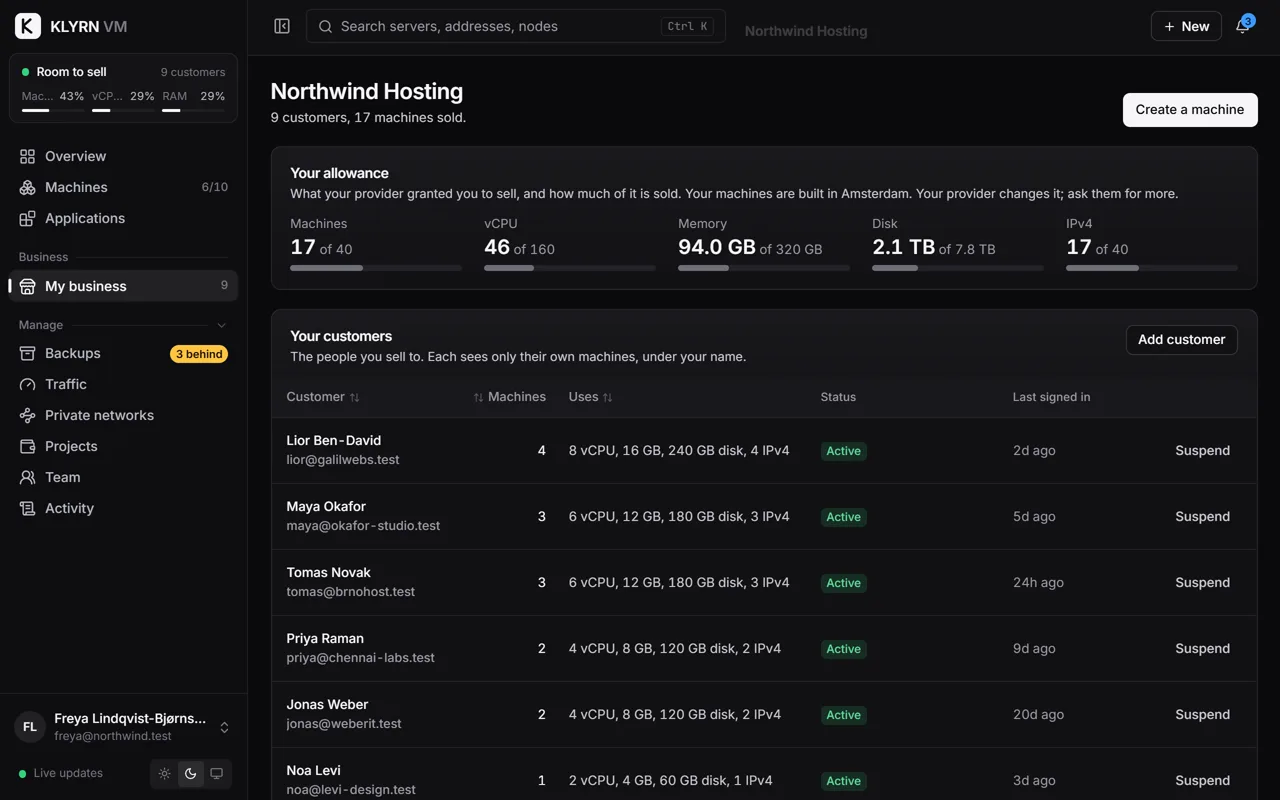This screenshot has height=800, width=1280.
Task: Sort by the Customer column
Action: [323, 397]
